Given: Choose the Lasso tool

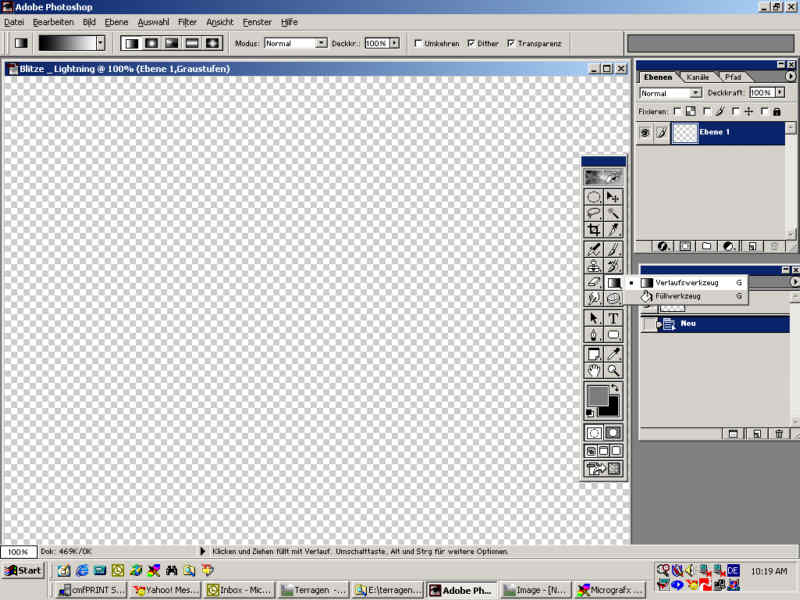Looking at the screenshot, I should [x=594, y=213].
